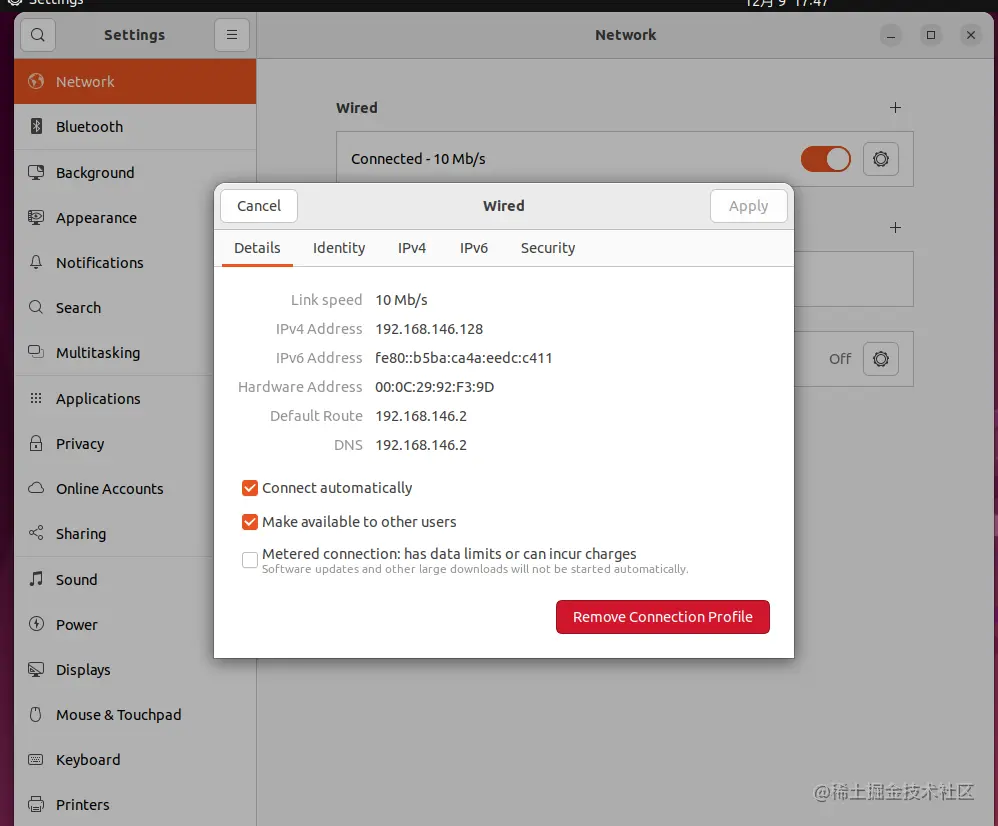Apply the Wired connection changes
Image resolution: width=998 pixels, height=826 pixels.
pos(748,206)
